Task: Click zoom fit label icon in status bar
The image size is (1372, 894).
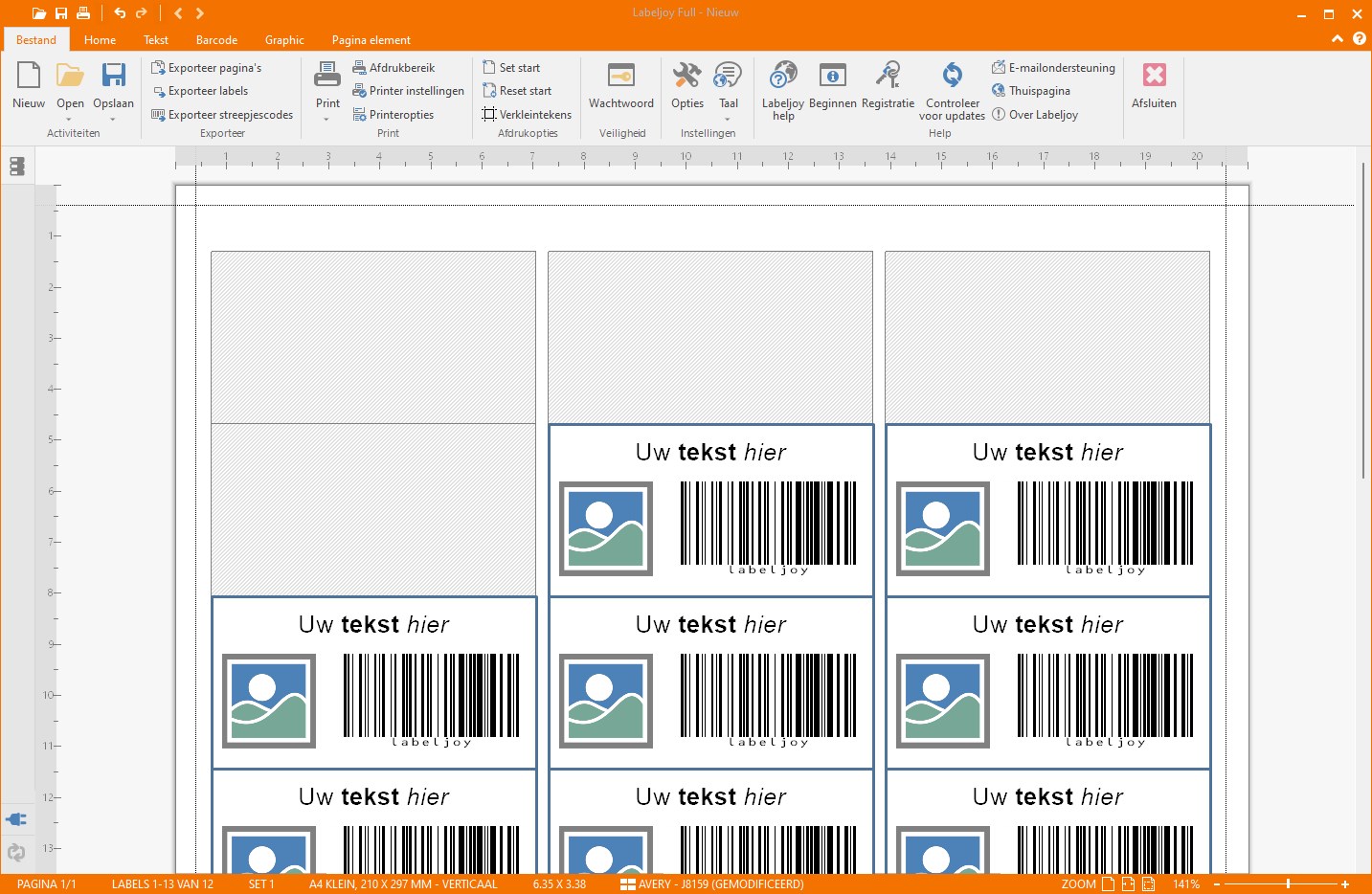Action: point(1149,884)
